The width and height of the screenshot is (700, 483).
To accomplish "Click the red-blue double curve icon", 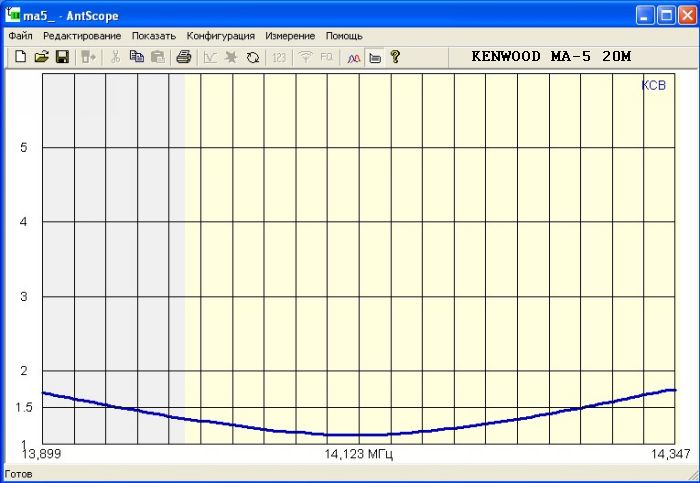I will click(354, 58).
